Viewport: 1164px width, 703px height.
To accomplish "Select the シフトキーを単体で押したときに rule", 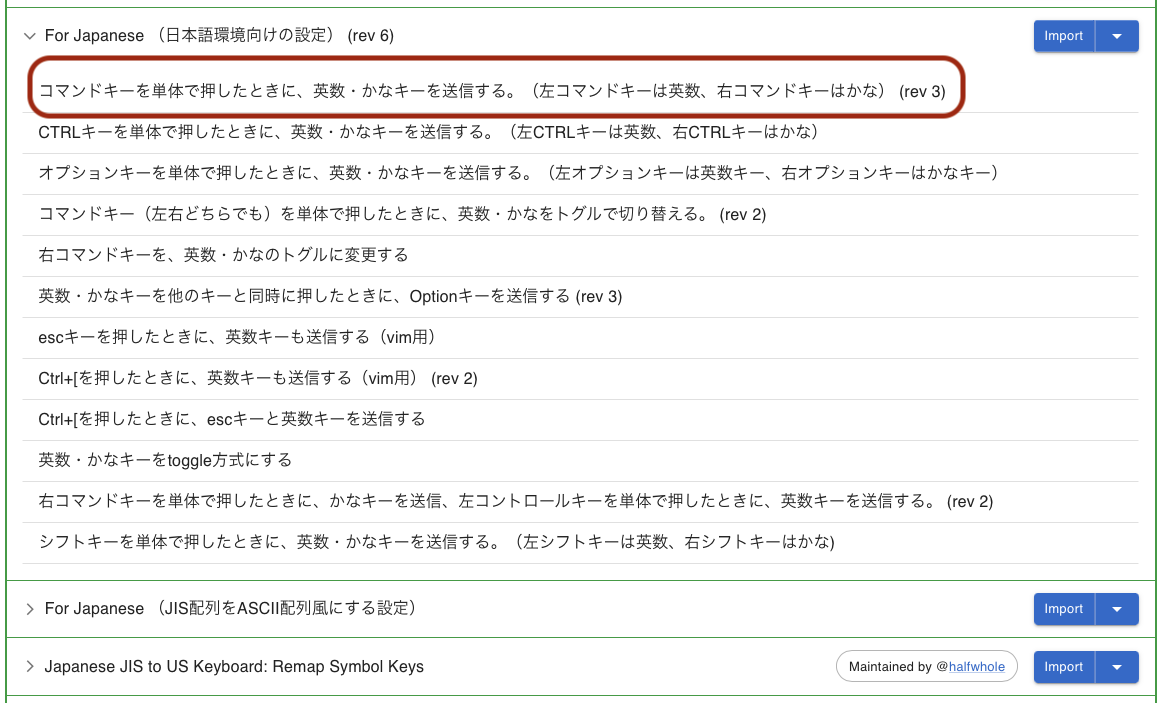I will click(436, 542).
